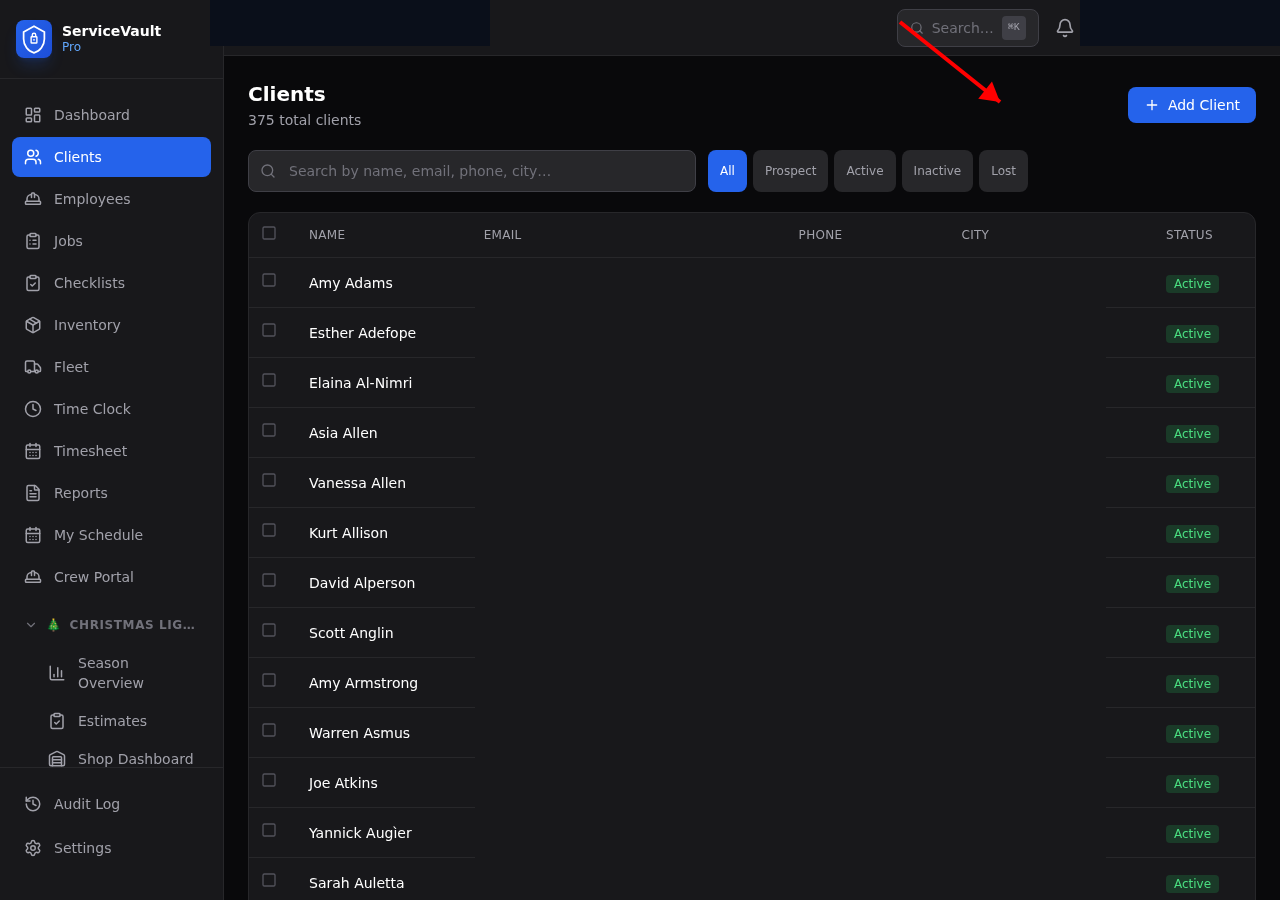Select the All status tab

coord(727,170)
